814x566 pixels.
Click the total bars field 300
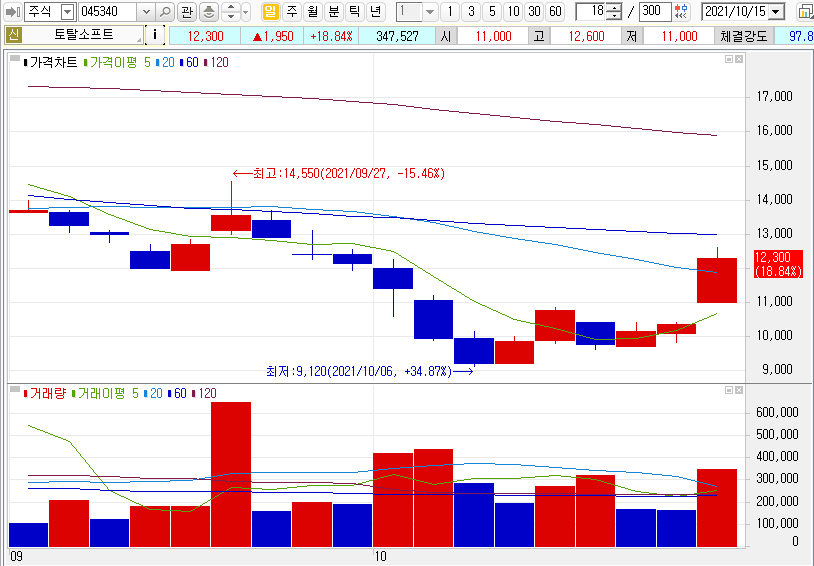click(655, 11)
